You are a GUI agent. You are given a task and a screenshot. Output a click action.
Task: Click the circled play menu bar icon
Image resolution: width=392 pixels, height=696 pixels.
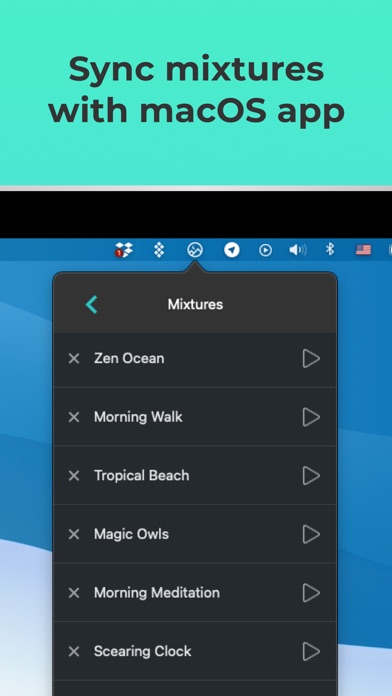click(x=265, y=250)
